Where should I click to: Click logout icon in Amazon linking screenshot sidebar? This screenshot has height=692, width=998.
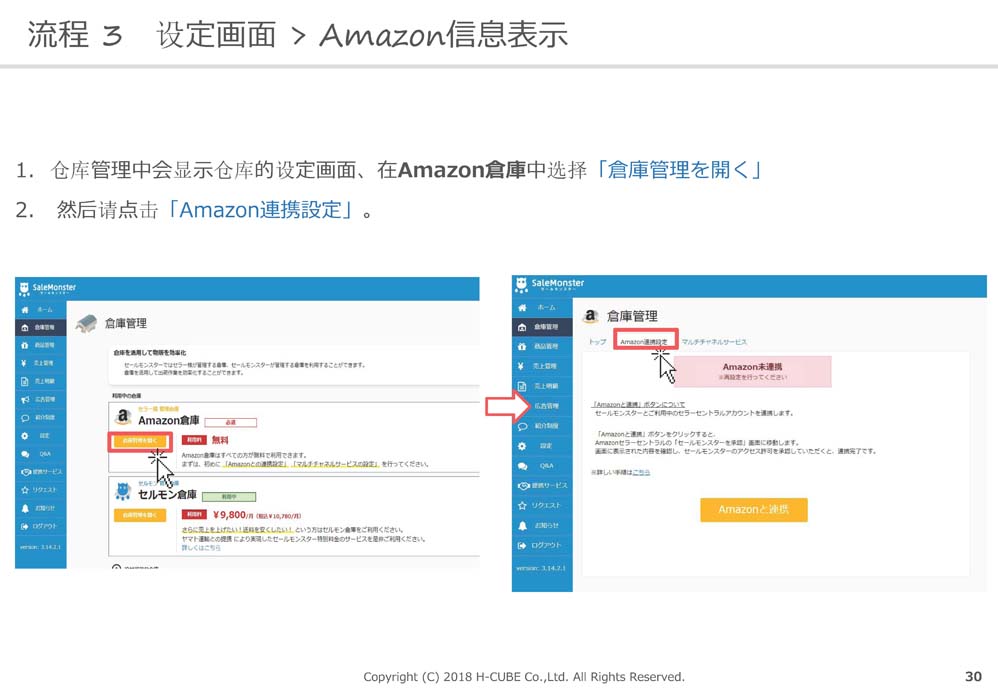(x=522, y=546)
